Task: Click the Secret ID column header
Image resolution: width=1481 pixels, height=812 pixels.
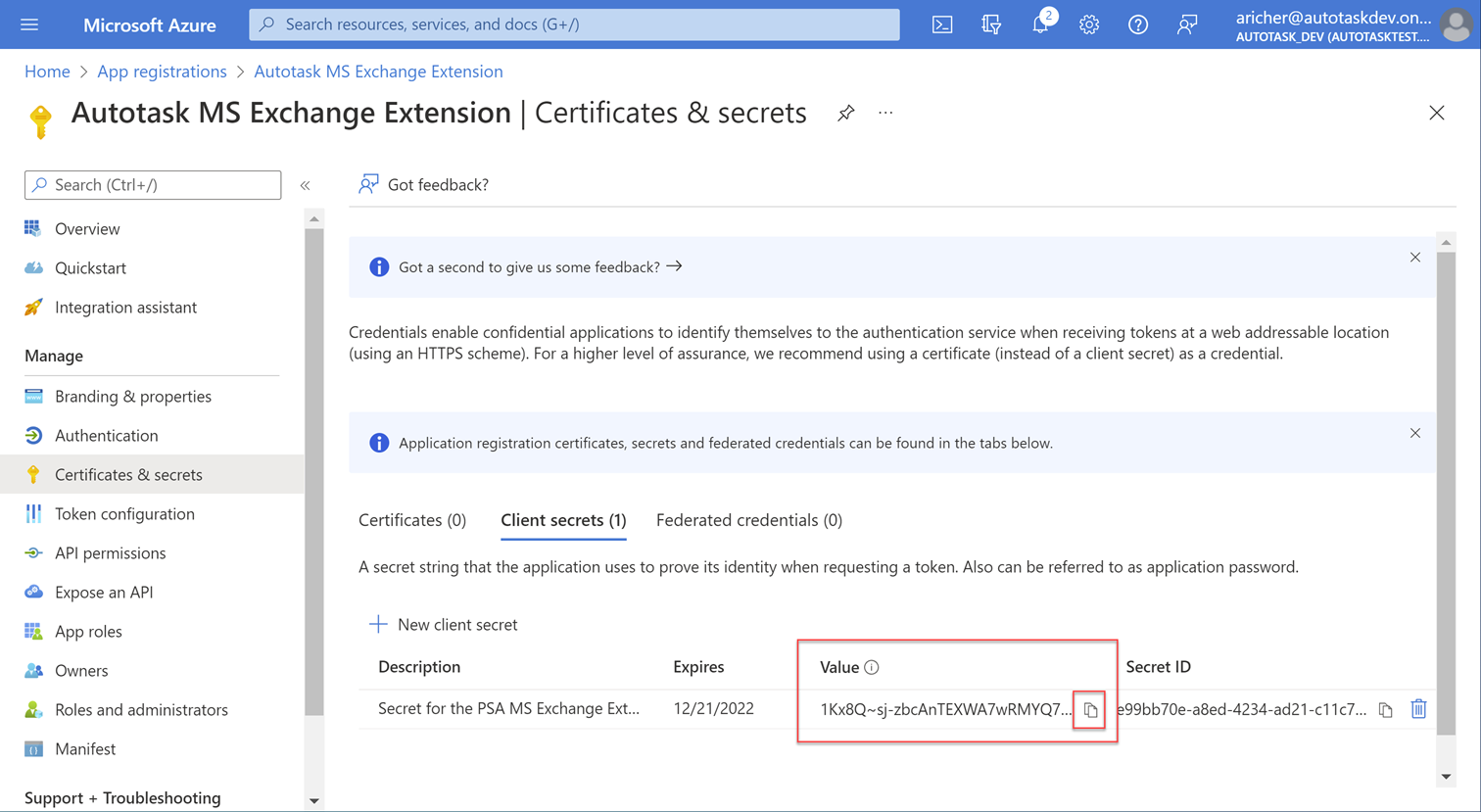Action: (x=1158, y=667)
